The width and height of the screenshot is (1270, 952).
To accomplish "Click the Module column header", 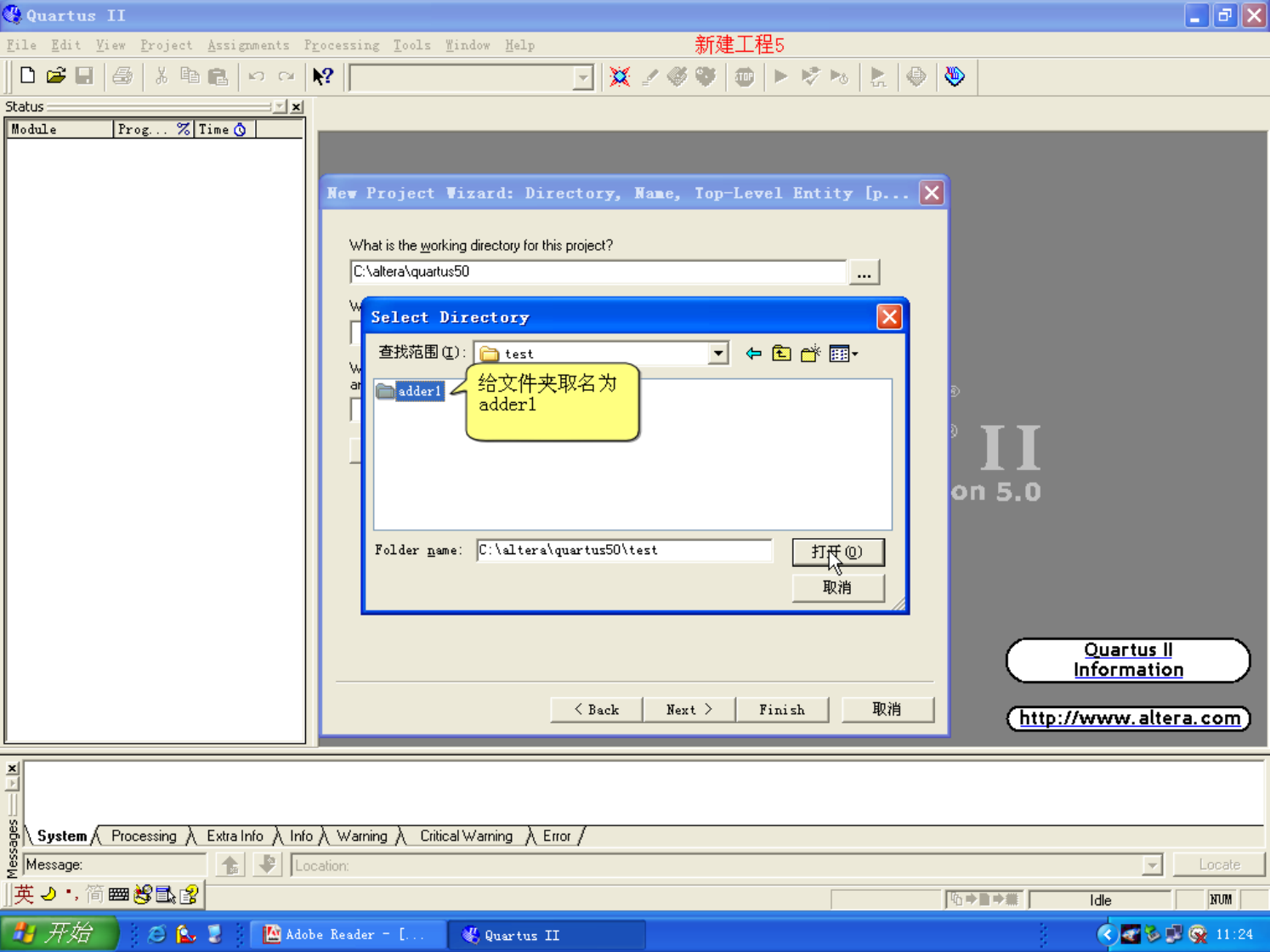I will pos(60,129).
